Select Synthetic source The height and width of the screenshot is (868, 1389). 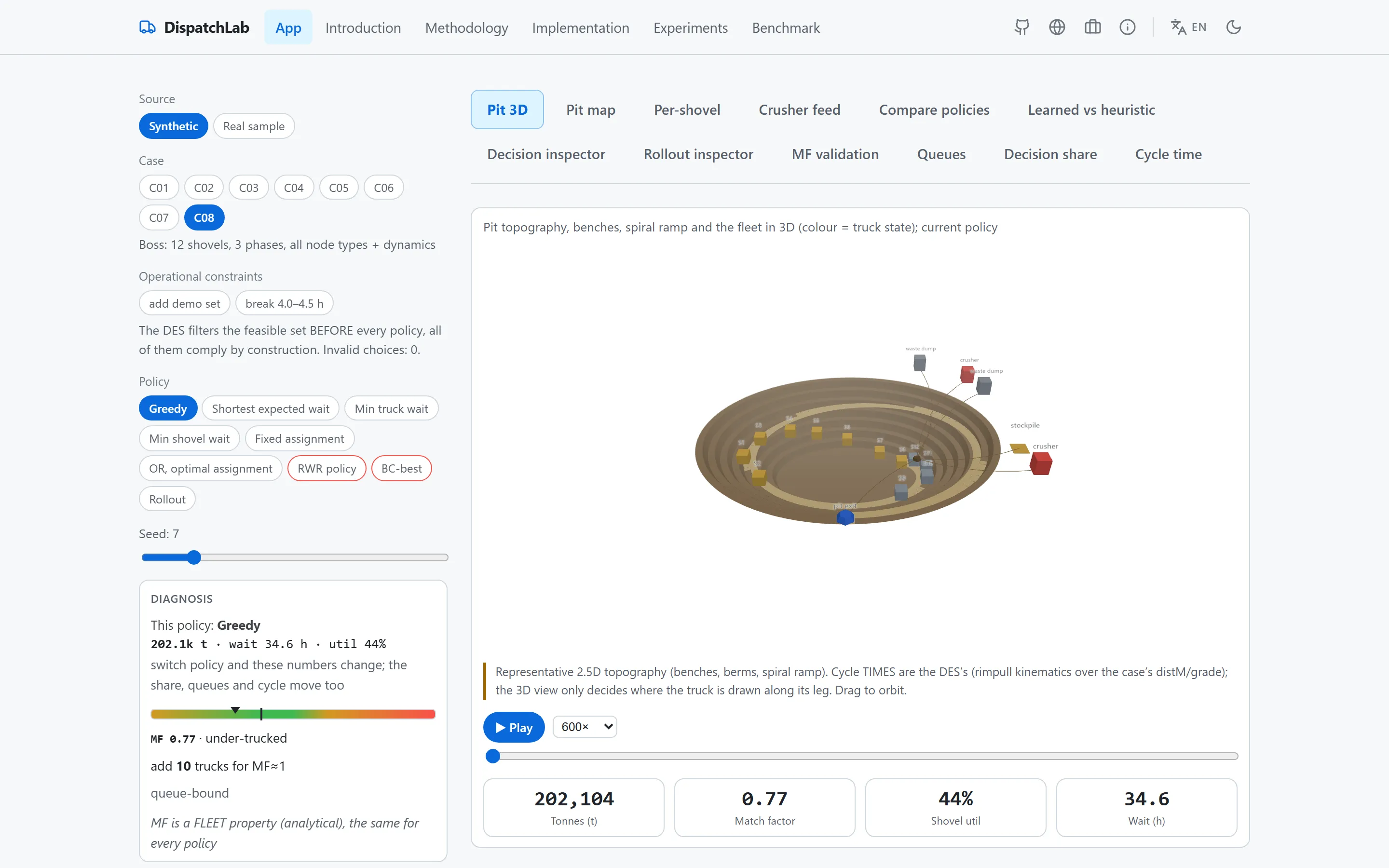pyautogui.click(x=173, y=126)
